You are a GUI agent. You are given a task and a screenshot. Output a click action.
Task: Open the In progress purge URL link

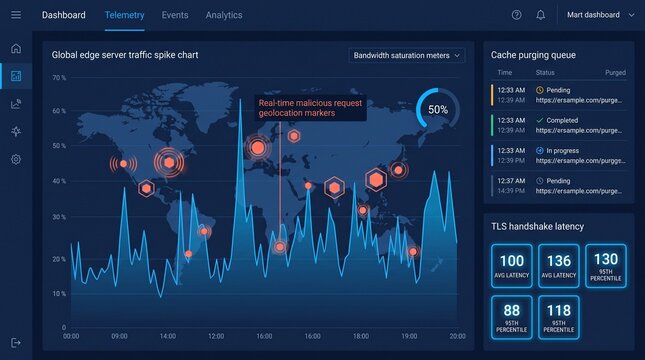pyautogui.click(x=580, y=161)
